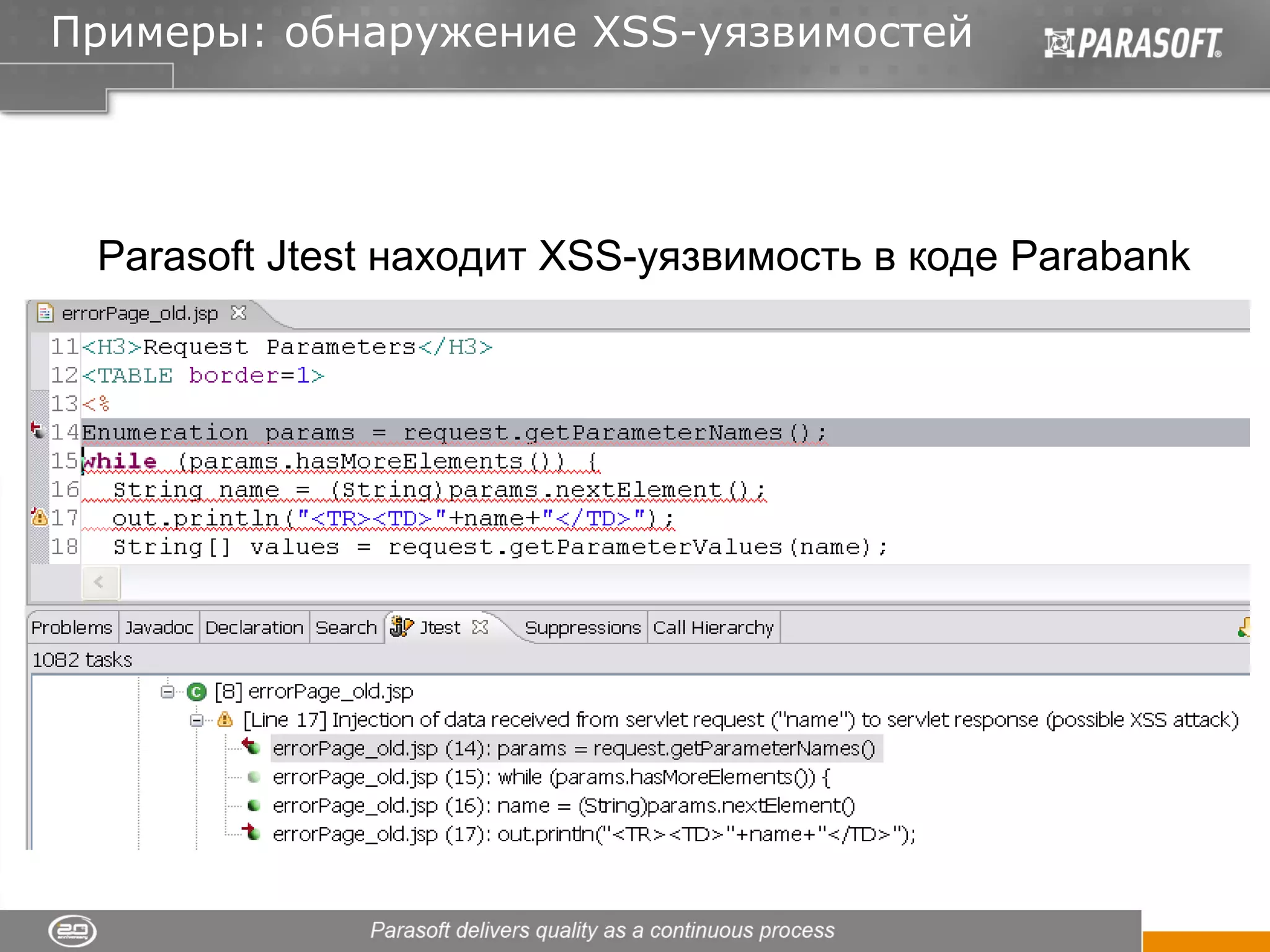Click the dot icon of line 15 flow entry
This screenshot has width=1270, height=952.
tap(253, 777)
